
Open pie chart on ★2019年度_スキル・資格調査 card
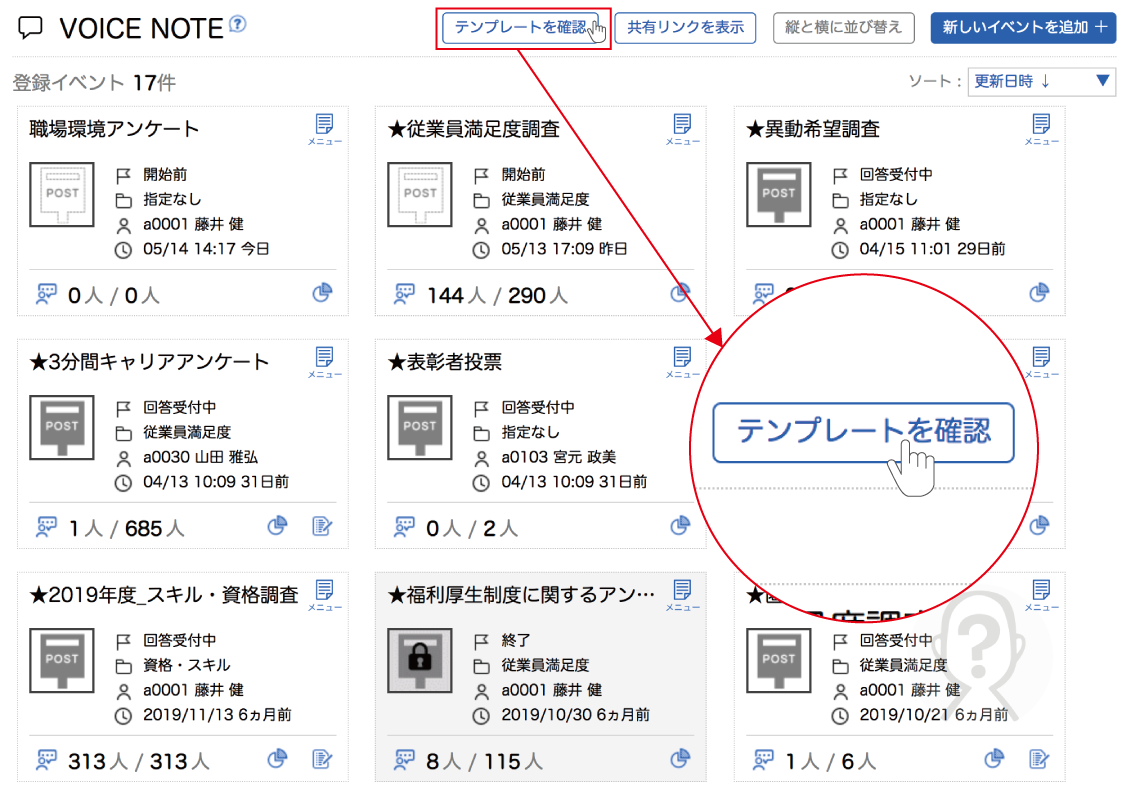tap(277, 759)
